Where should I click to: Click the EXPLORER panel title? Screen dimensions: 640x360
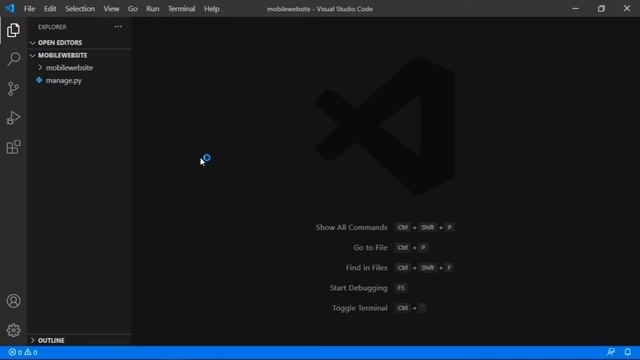pyautogui.click(x=52, y=27)
